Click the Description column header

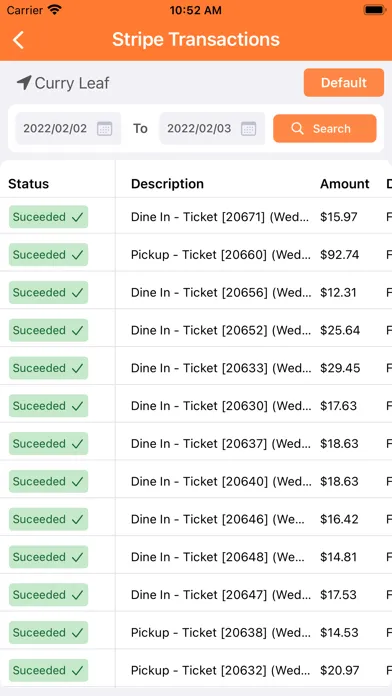(167, 184)
